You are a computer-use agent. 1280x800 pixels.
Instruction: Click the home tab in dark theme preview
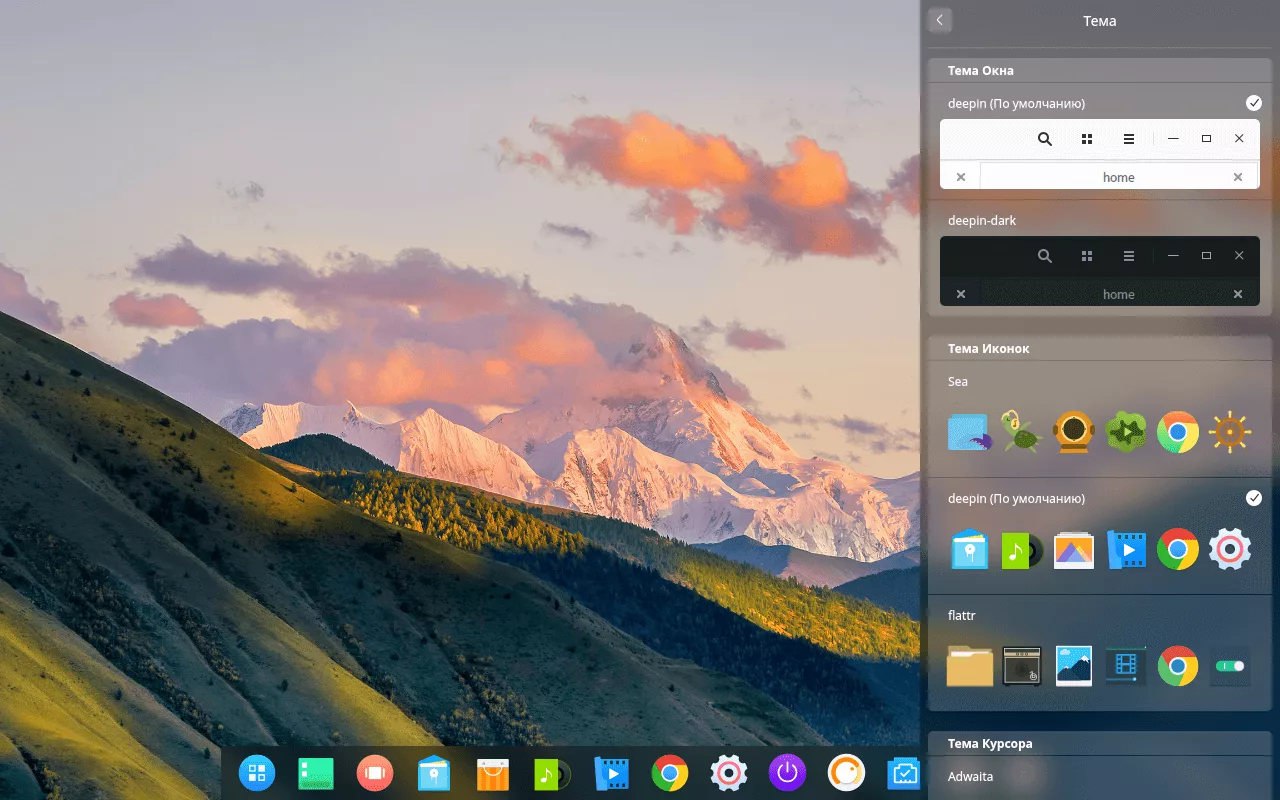(x=1118, y=294)
